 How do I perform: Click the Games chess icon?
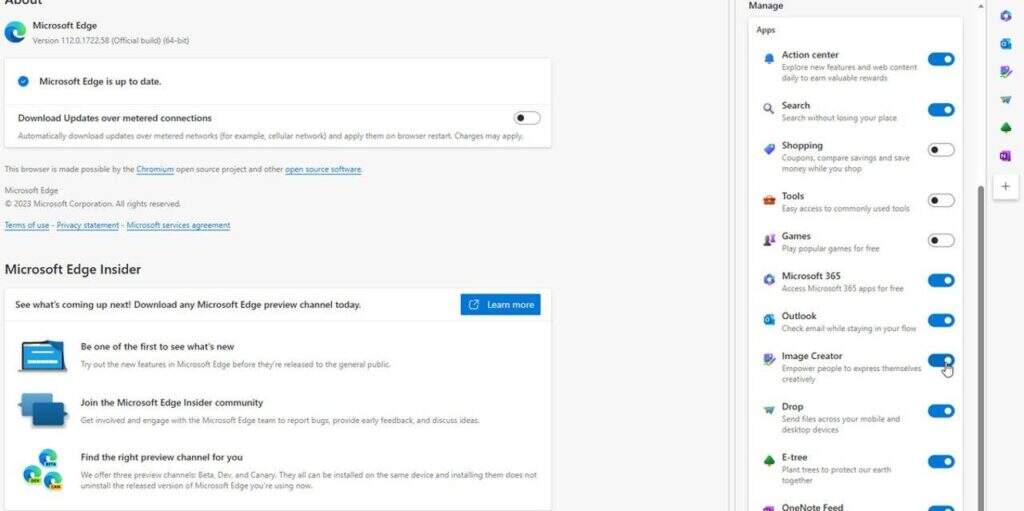coord(769,240)
